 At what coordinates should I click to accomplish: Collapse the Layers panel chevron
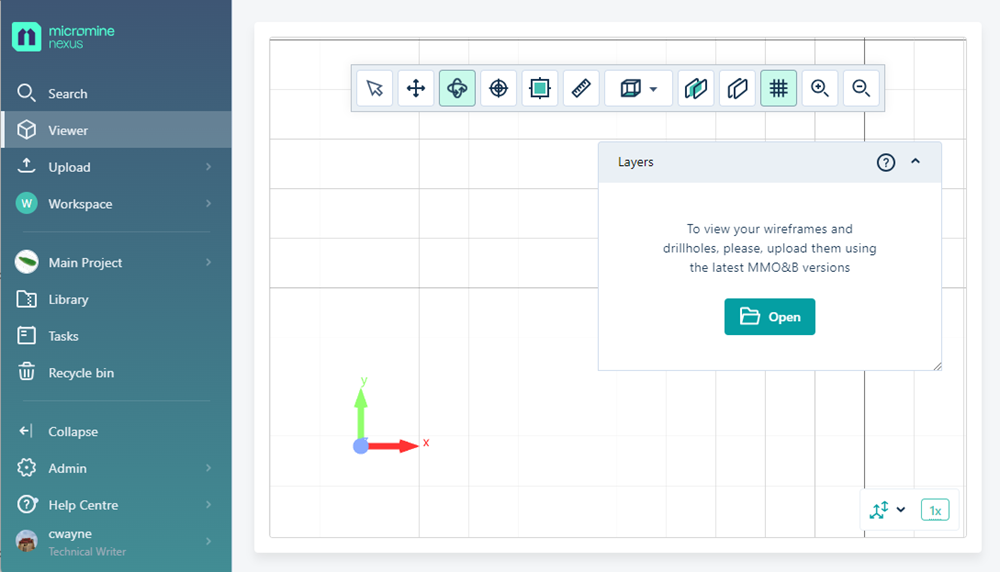click(916, 161)
